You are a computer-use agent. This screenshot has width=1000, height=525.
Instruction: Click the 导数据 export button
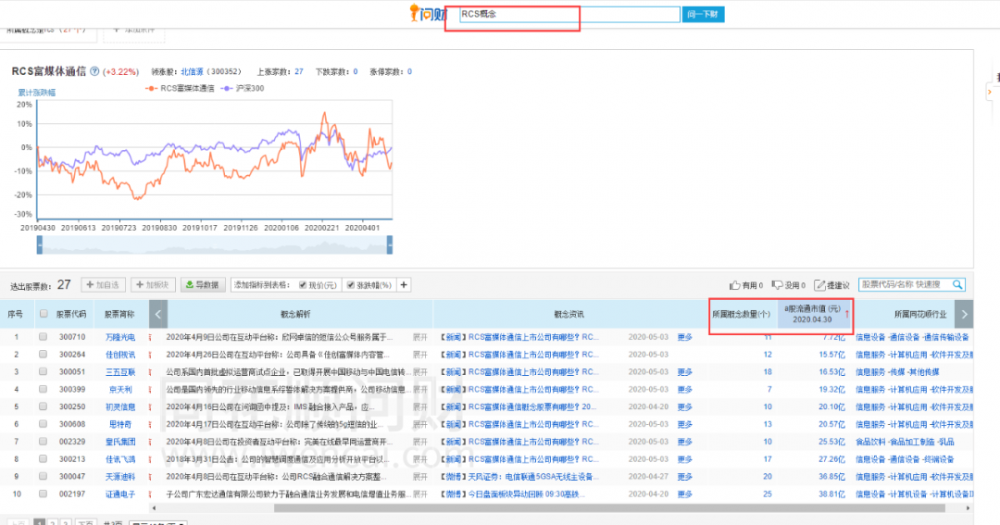202,285
